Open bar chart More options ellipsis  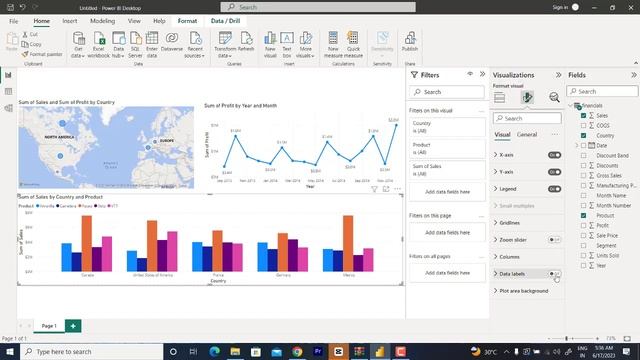click(x=398, y=189)
